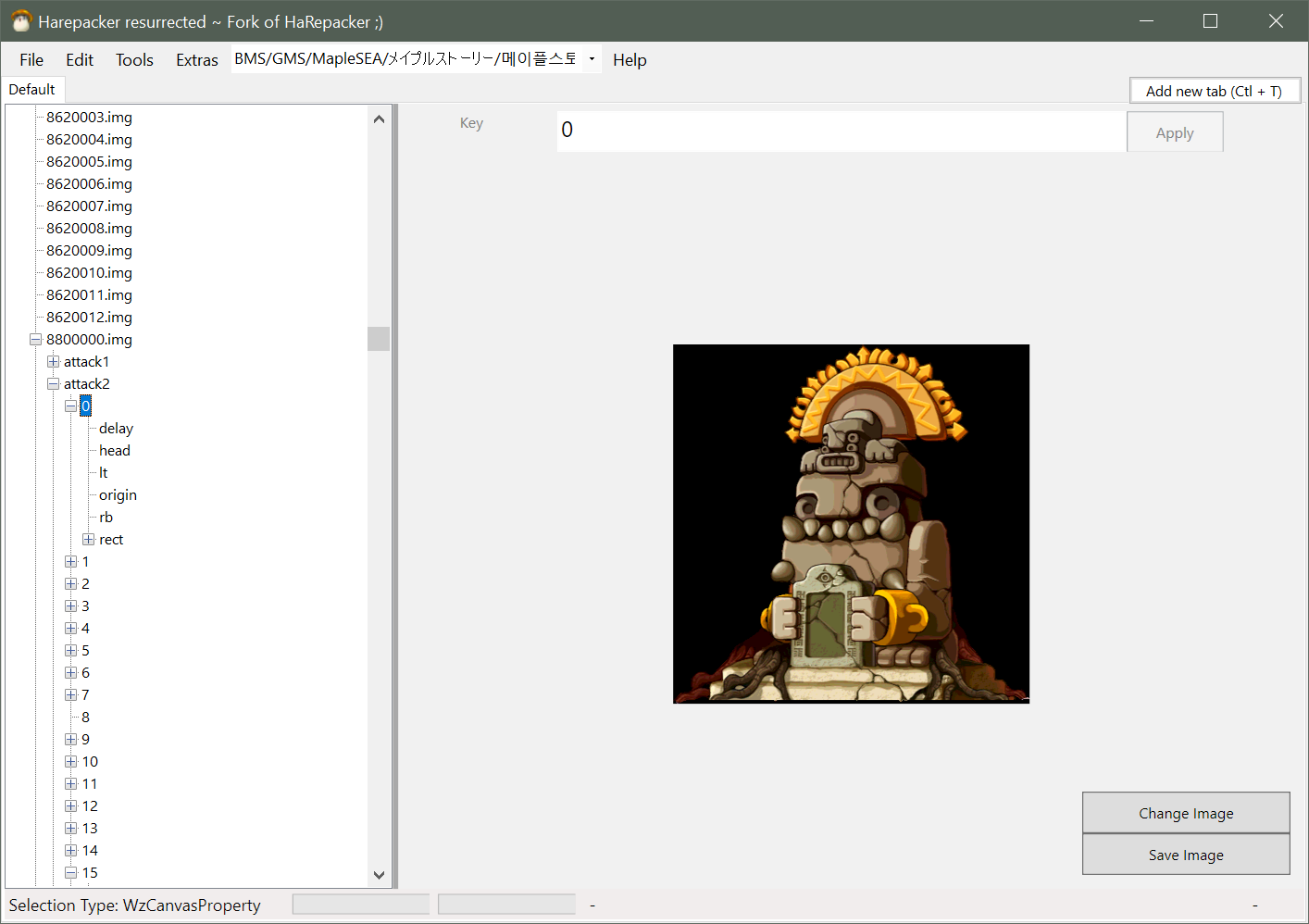The image size is (1309, 924).
Task: Select 8620007.img in the tree
Action: [89, 206]
